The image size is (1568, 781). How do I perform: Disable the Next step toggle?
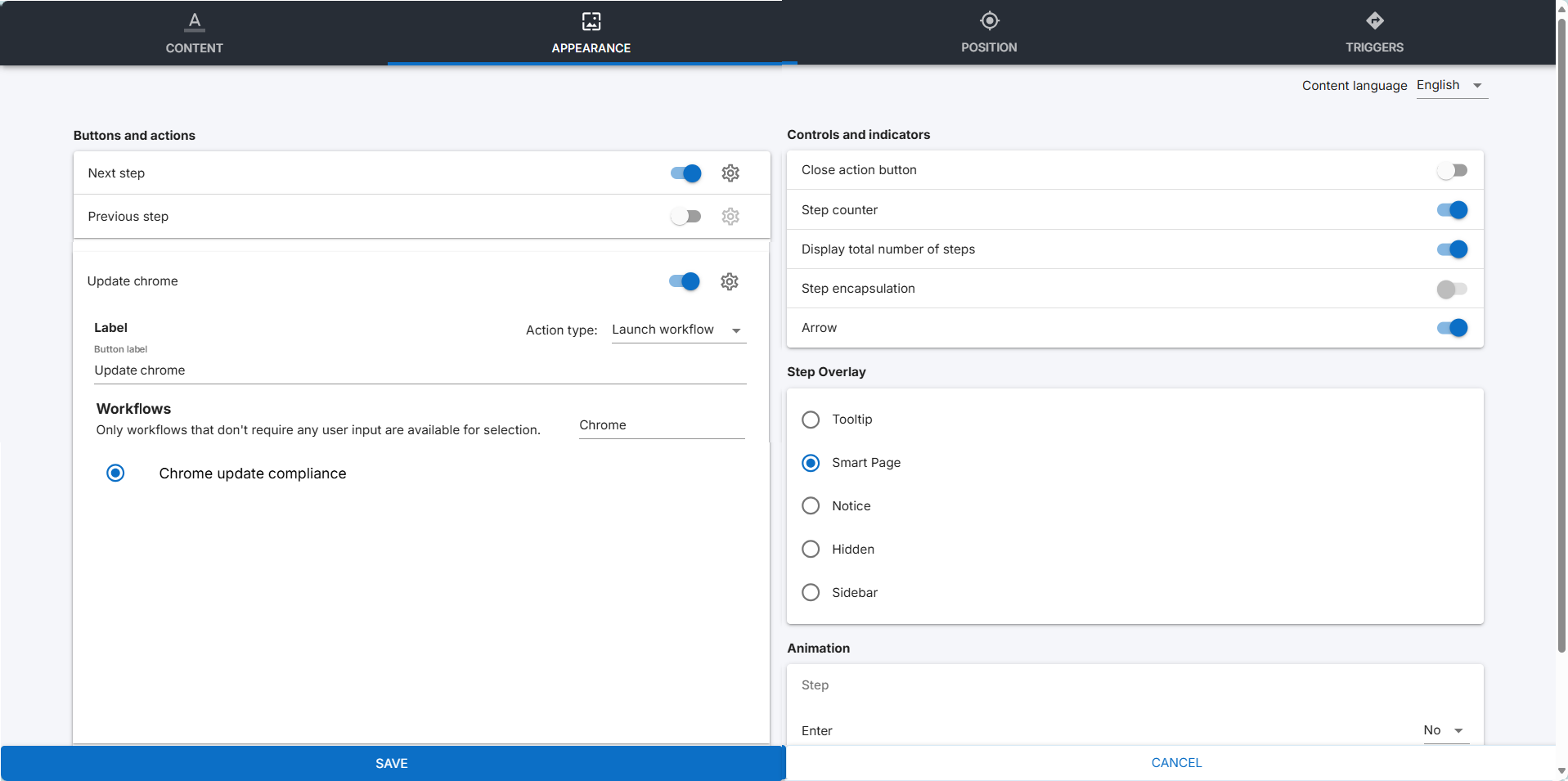point(685,173)
